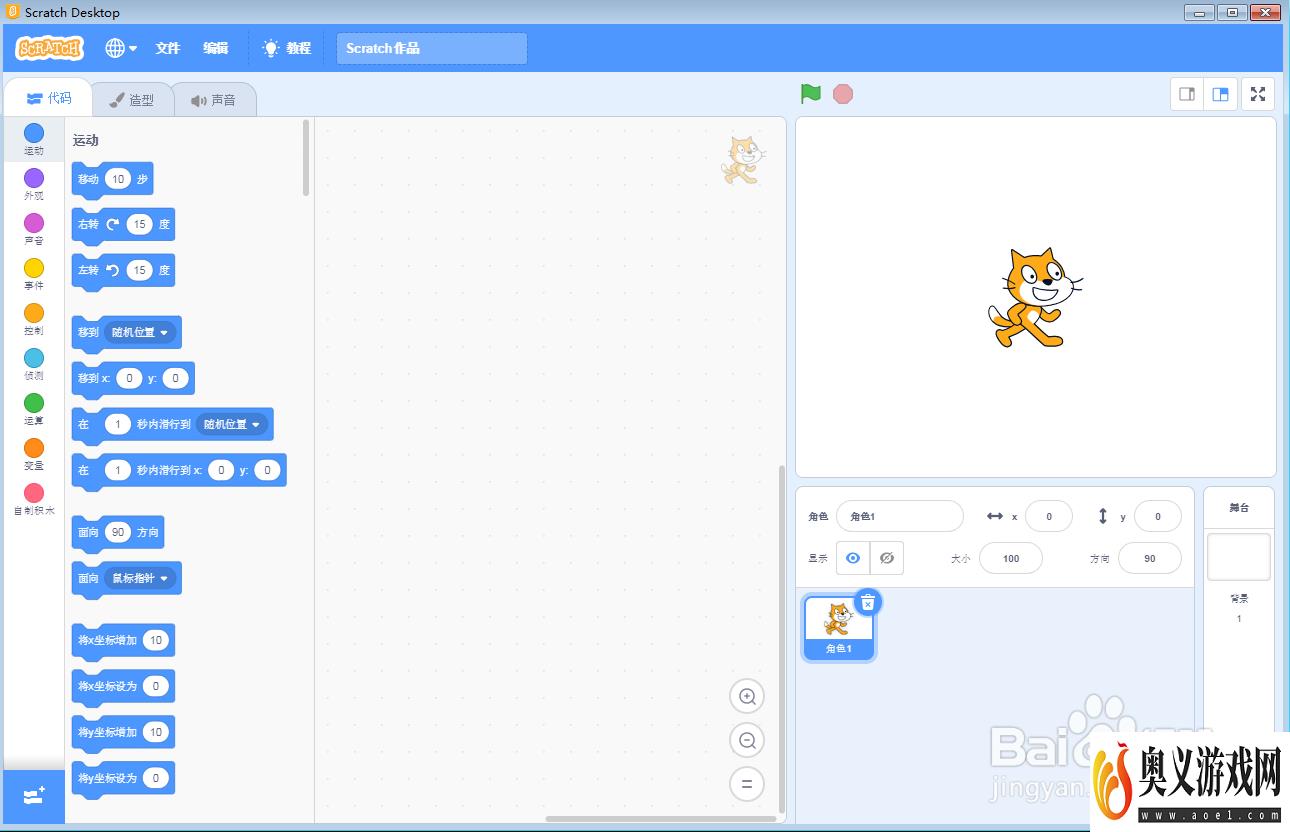This screenshot has width=1290, height=832.
Task: Select the 声音 sound category circle
Action: [34, 223]
